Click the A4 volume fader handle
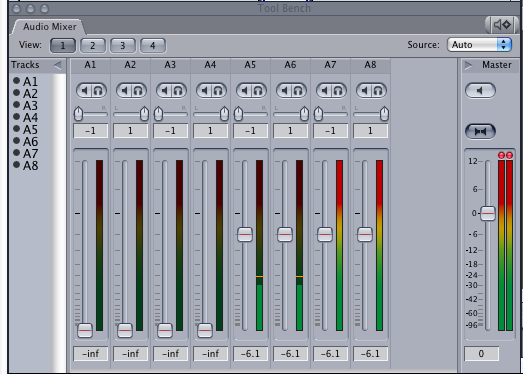 click(205, 330)
